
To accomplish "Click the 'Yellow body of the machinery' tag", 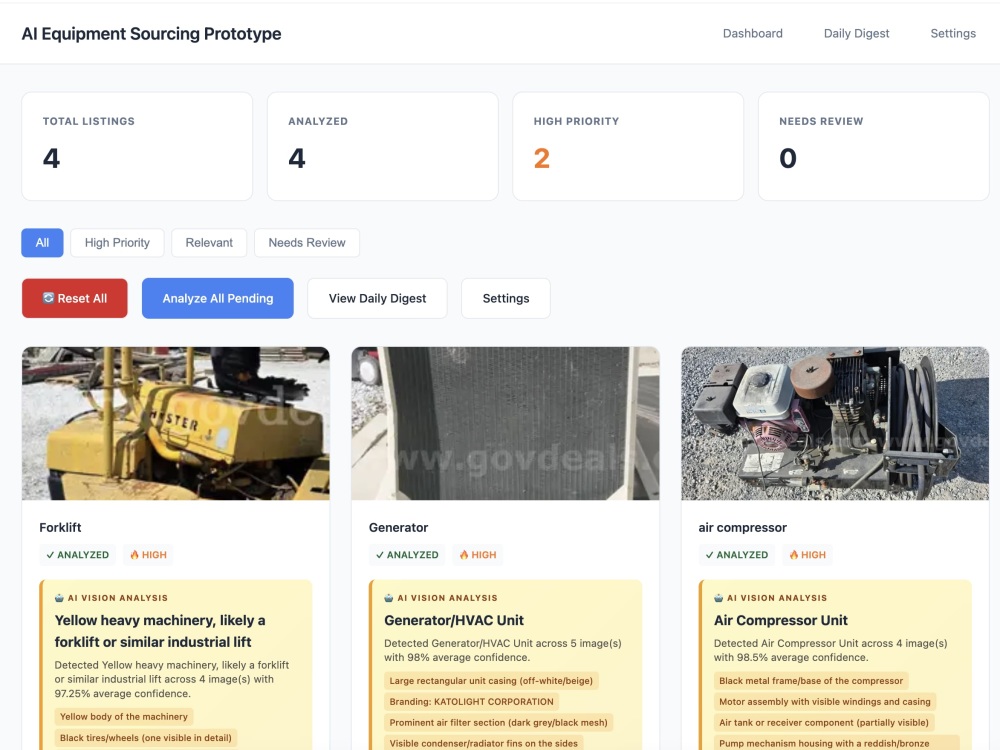I will click(x=124, y=717).
